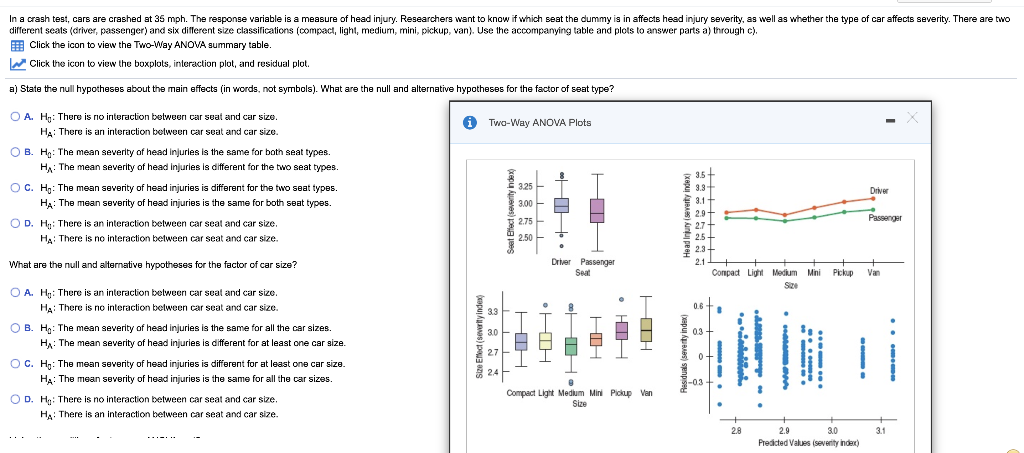Click the Light boxplot in size effect chart
This screenshot has width=1024, height=453.
click(546, 341)
